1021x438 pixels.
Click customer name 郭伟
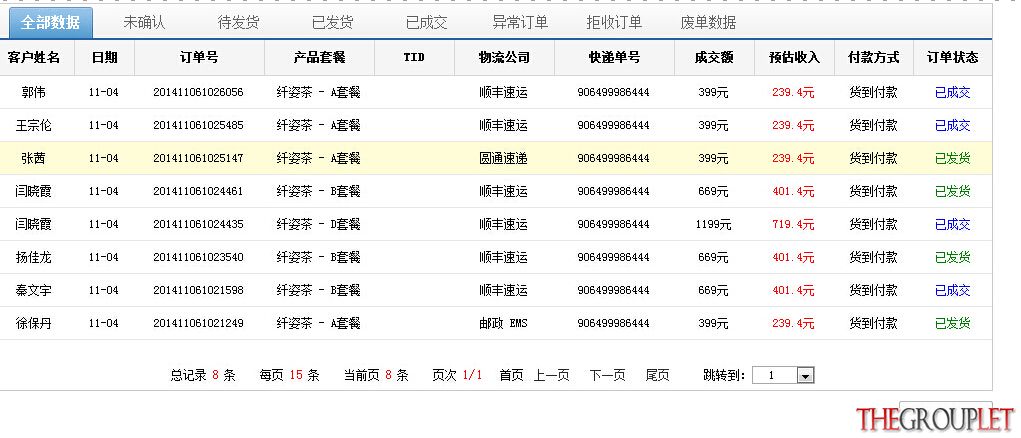(x=34, y=92)
